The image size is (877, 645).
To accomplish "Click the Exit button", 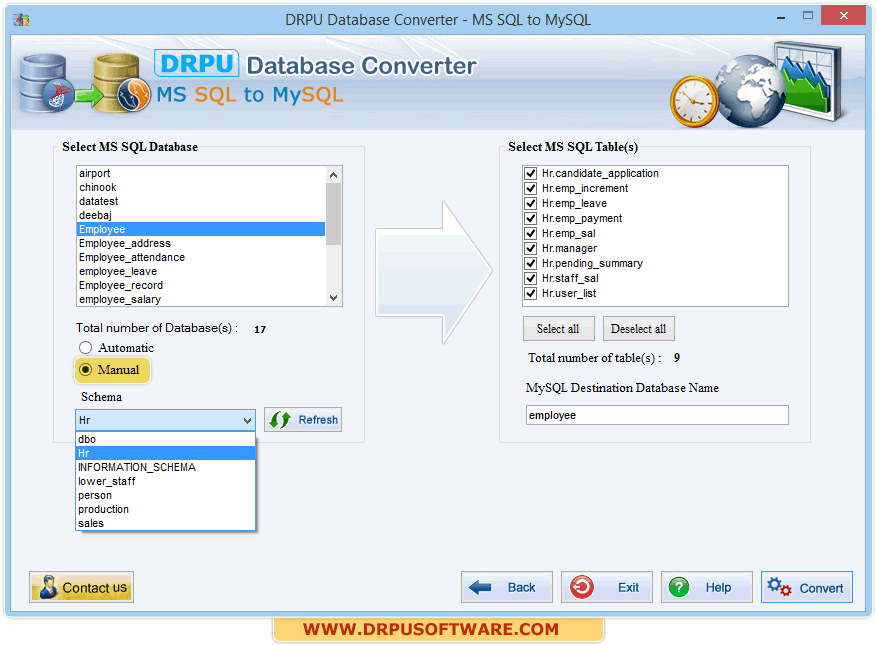I will click(x=607, y=587).
